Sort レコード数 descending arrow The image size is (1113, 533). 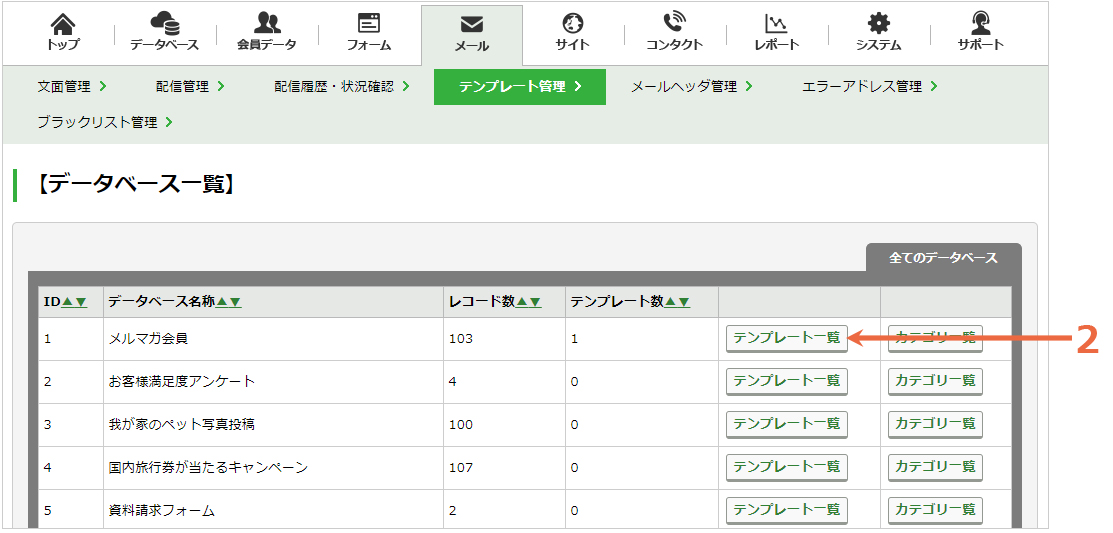click(535, 302)
